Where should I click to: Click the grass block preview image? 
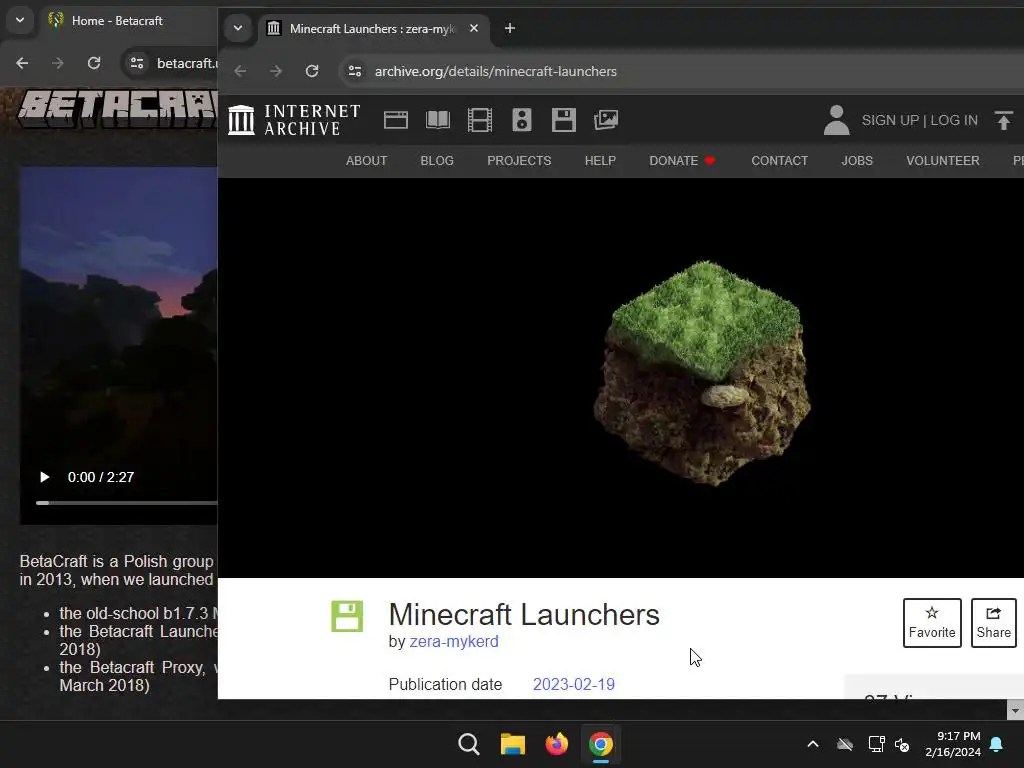(703, 374)
